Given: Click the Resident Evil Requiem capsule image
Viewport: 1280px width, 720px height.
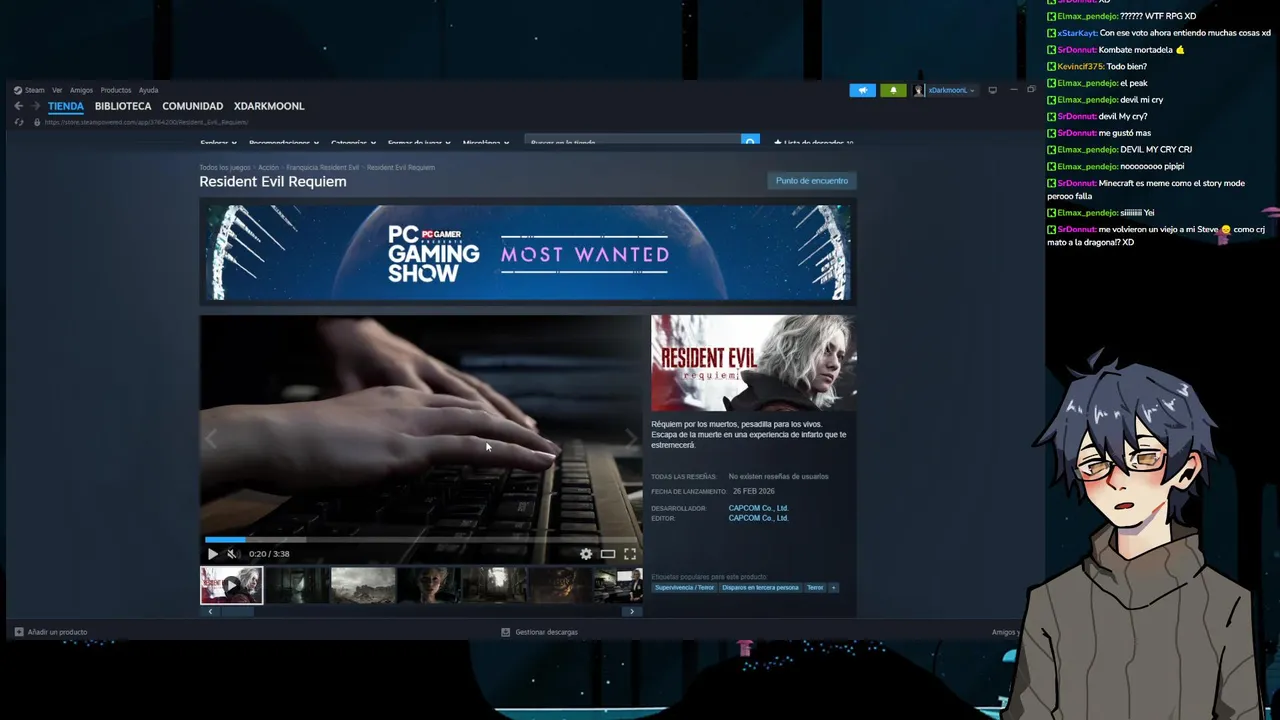Looking at the screenshot, I should tap(754, 363).
